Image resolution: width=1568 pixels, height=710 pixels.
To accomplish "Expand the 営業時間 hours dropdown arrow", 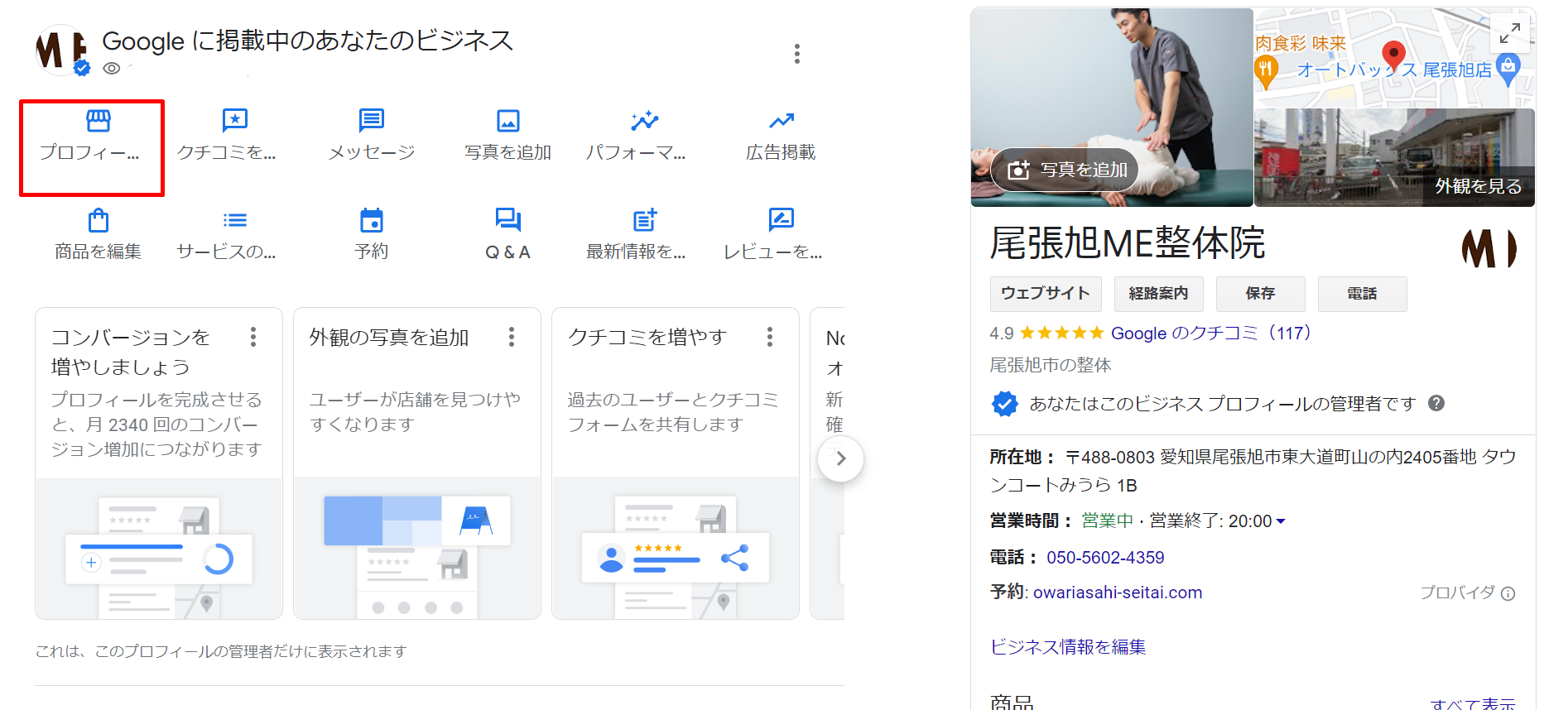I will 1281,521.
